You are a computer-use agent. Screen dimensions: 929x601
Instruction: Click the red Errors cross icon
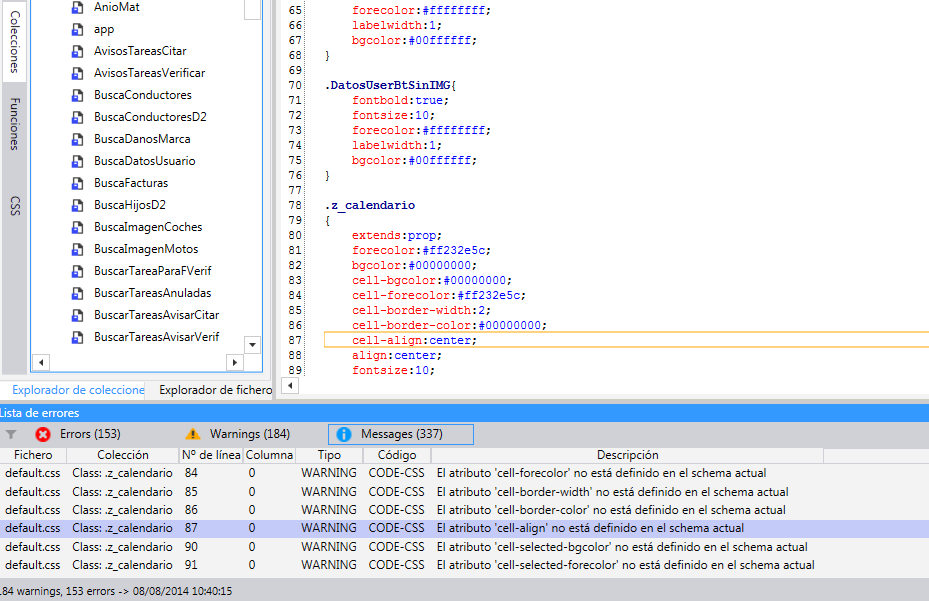point(43,434)
